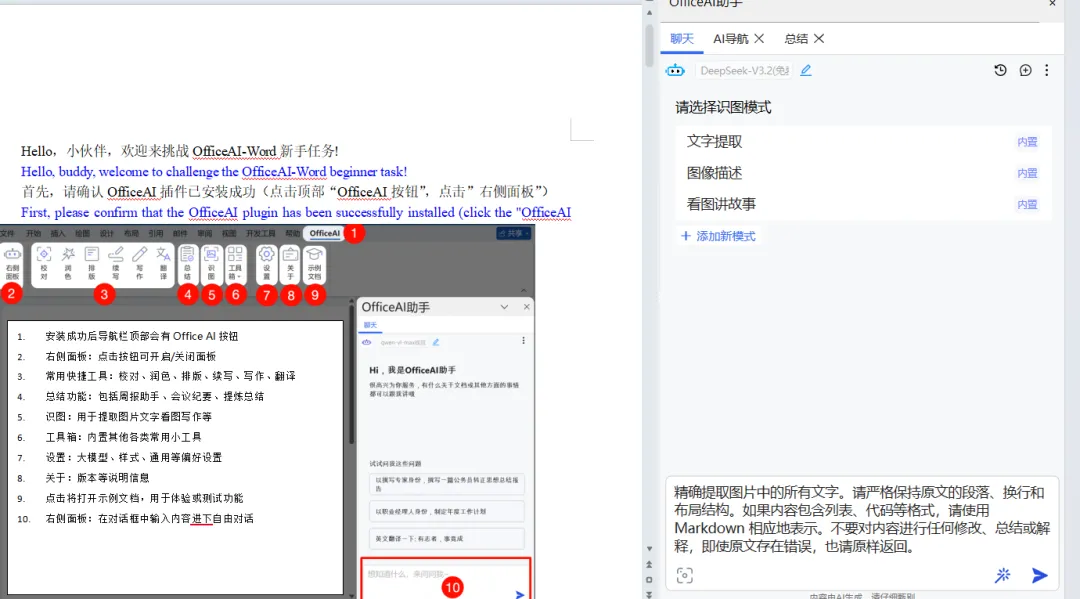1080x599 pixels.
Task: Click 内置 tag on 图像描述 row
Action: pyautogui.click(x=1027, y=174)
